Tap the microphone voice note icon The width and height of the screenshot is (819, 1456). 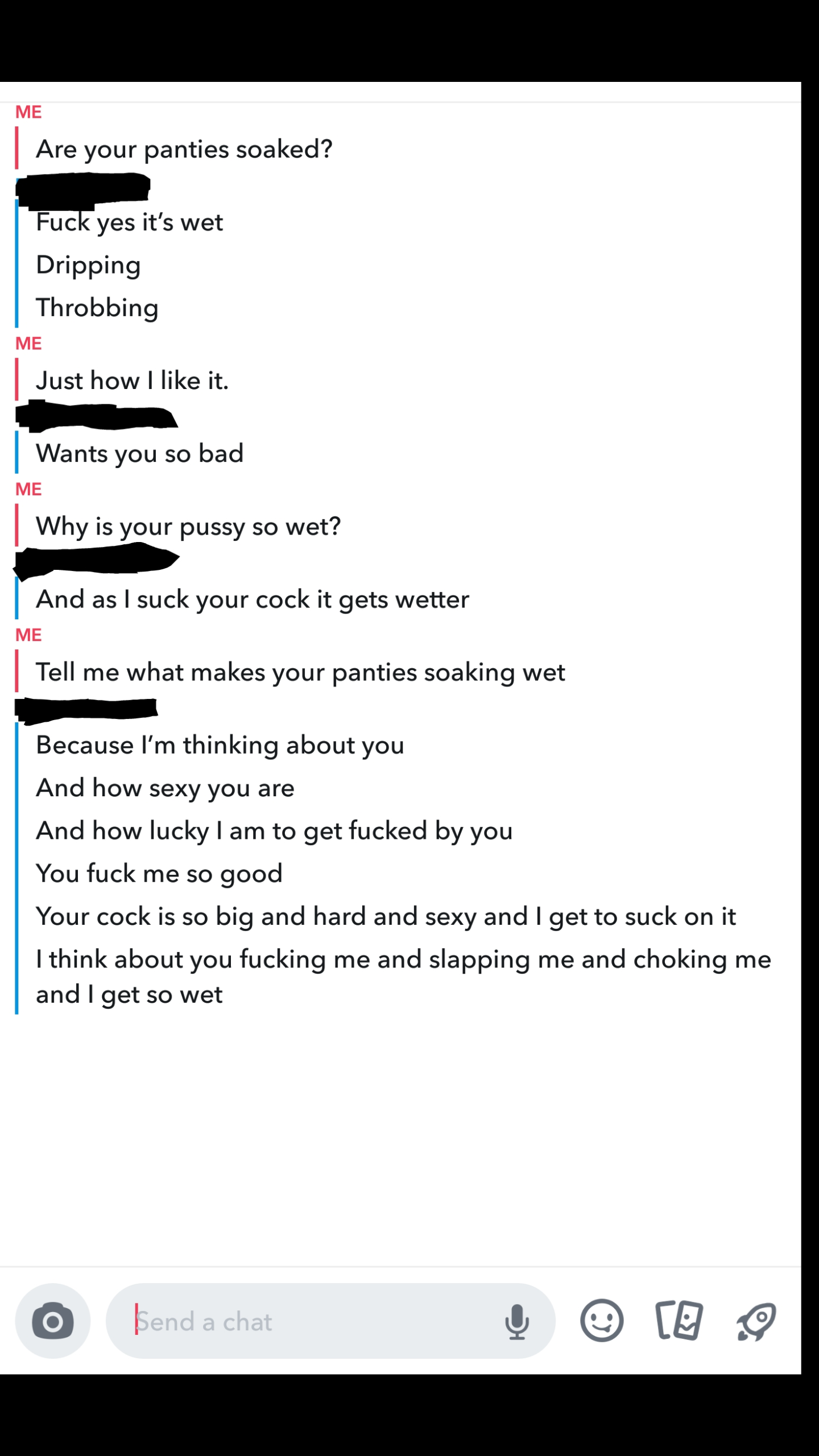pos(516,1322)
